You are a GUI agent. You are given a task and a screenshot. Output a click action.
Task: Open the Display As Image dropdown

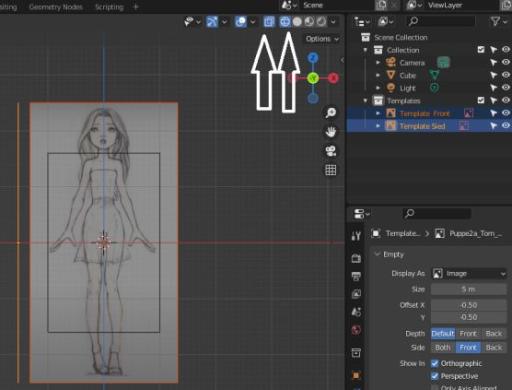(x=469, y=274)
